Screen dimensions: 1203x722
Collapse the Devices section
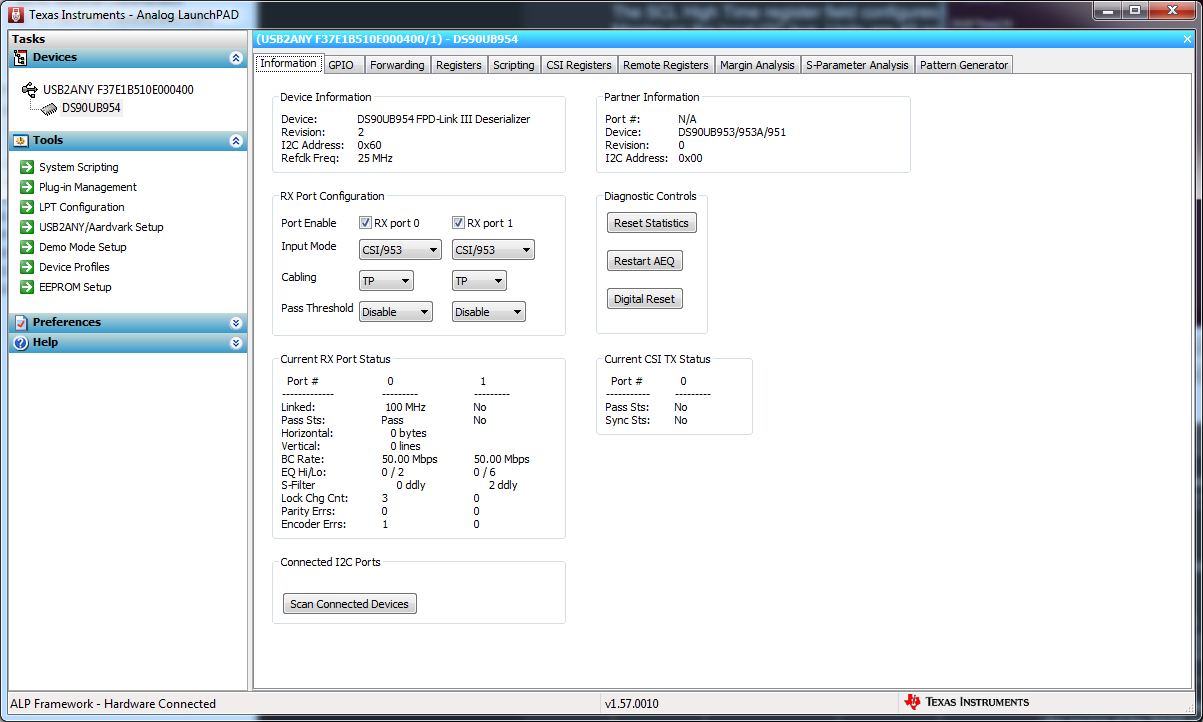(x=236, y=58)
